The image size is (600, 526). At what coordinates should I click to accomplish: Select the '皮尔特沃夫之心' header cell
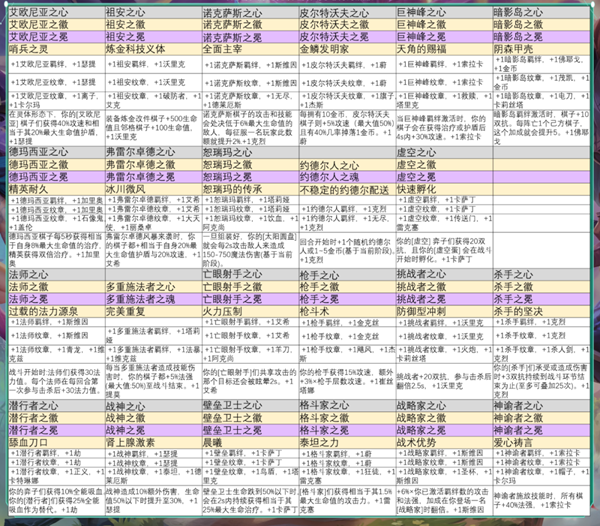pos(347,12)
